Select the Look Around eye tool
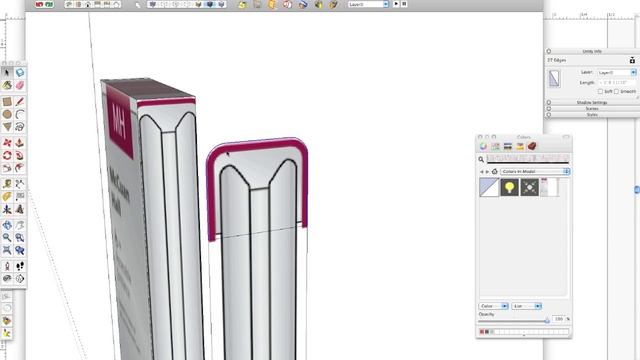The image size is (640, 360). 7,279
